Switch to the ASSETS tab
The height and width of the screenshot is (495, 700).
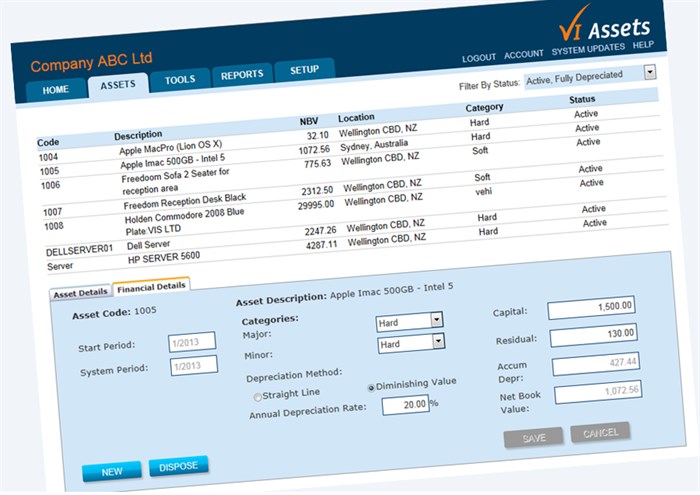118,84
